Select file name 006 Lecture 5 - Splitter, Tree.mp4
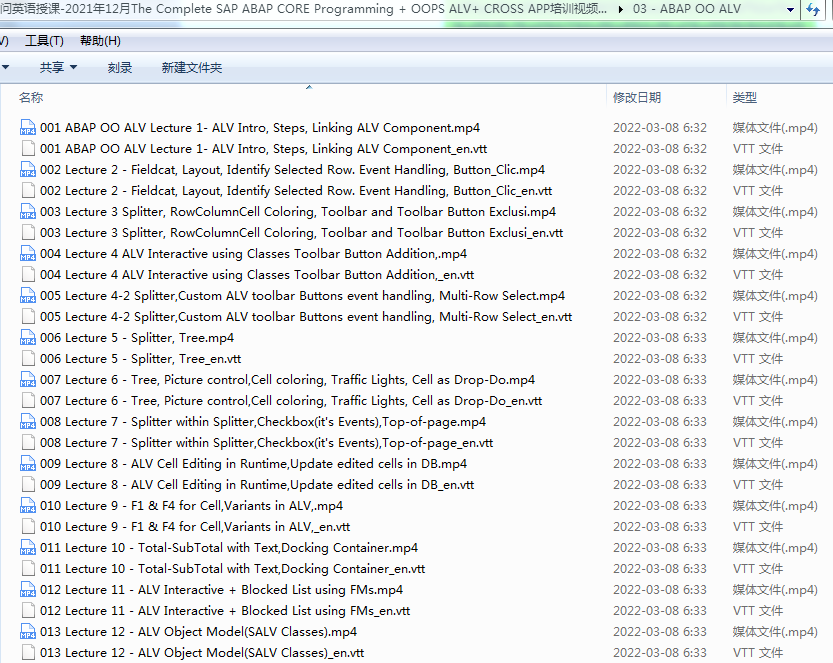Screen dimensions: 833x663 137,337
